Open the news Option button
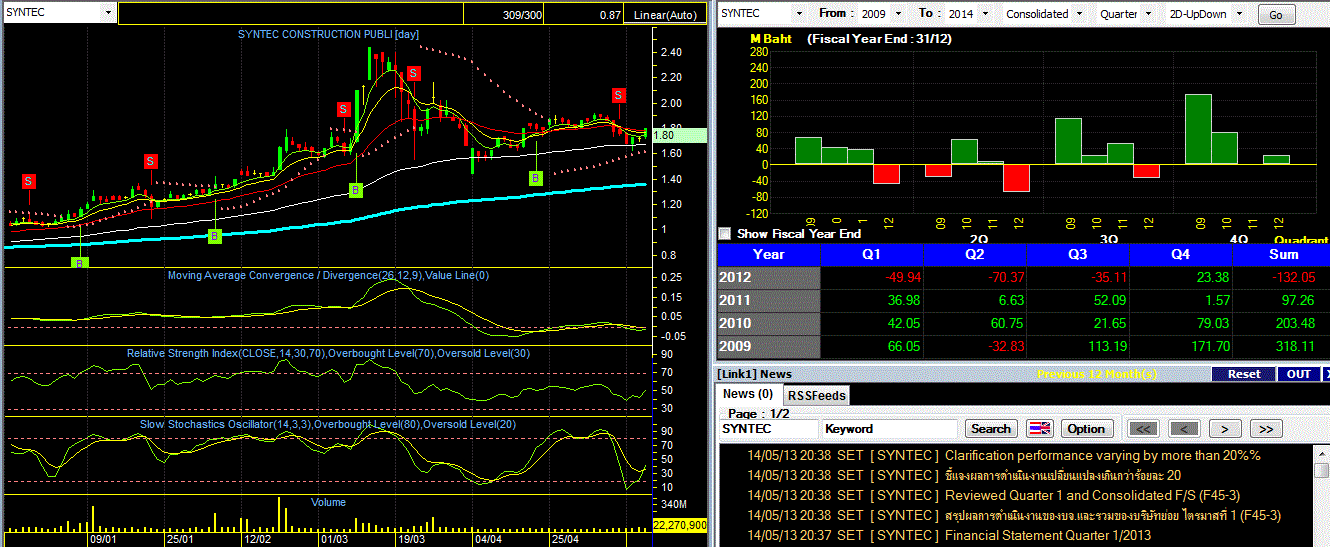Screen dimensions: 1330x547 [x=1086, y=428]
